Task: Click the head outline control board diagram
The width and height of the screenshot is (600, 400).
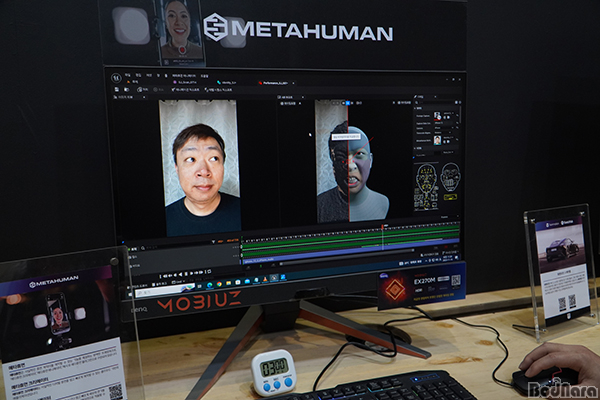Action: [450, 177]
